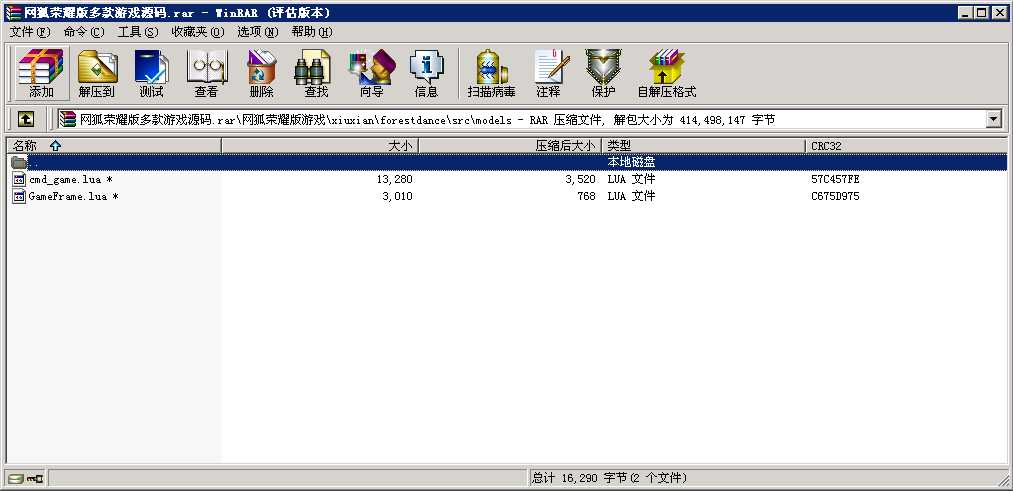Expand the address path dropdown
This screenshot has width=1013, height=491.
[993, 119]
